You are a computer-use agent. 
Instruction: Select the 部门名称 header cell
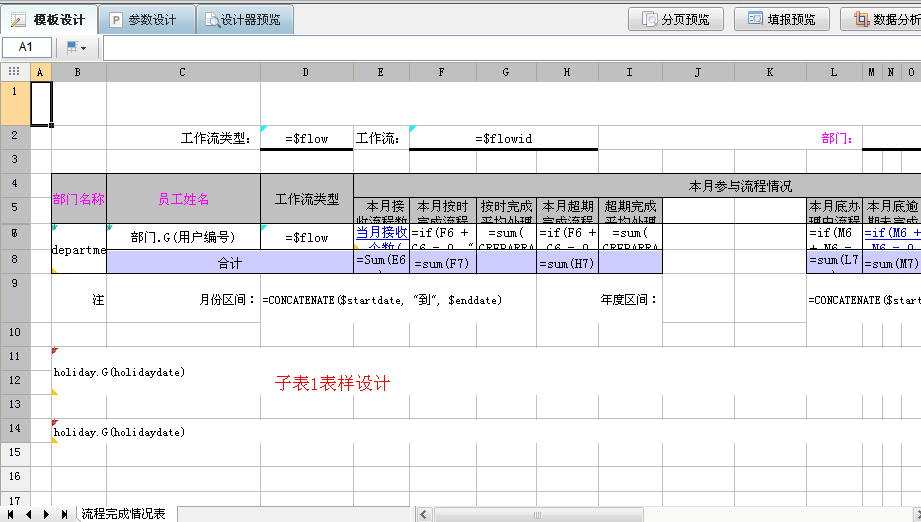[x=79, y=198]
